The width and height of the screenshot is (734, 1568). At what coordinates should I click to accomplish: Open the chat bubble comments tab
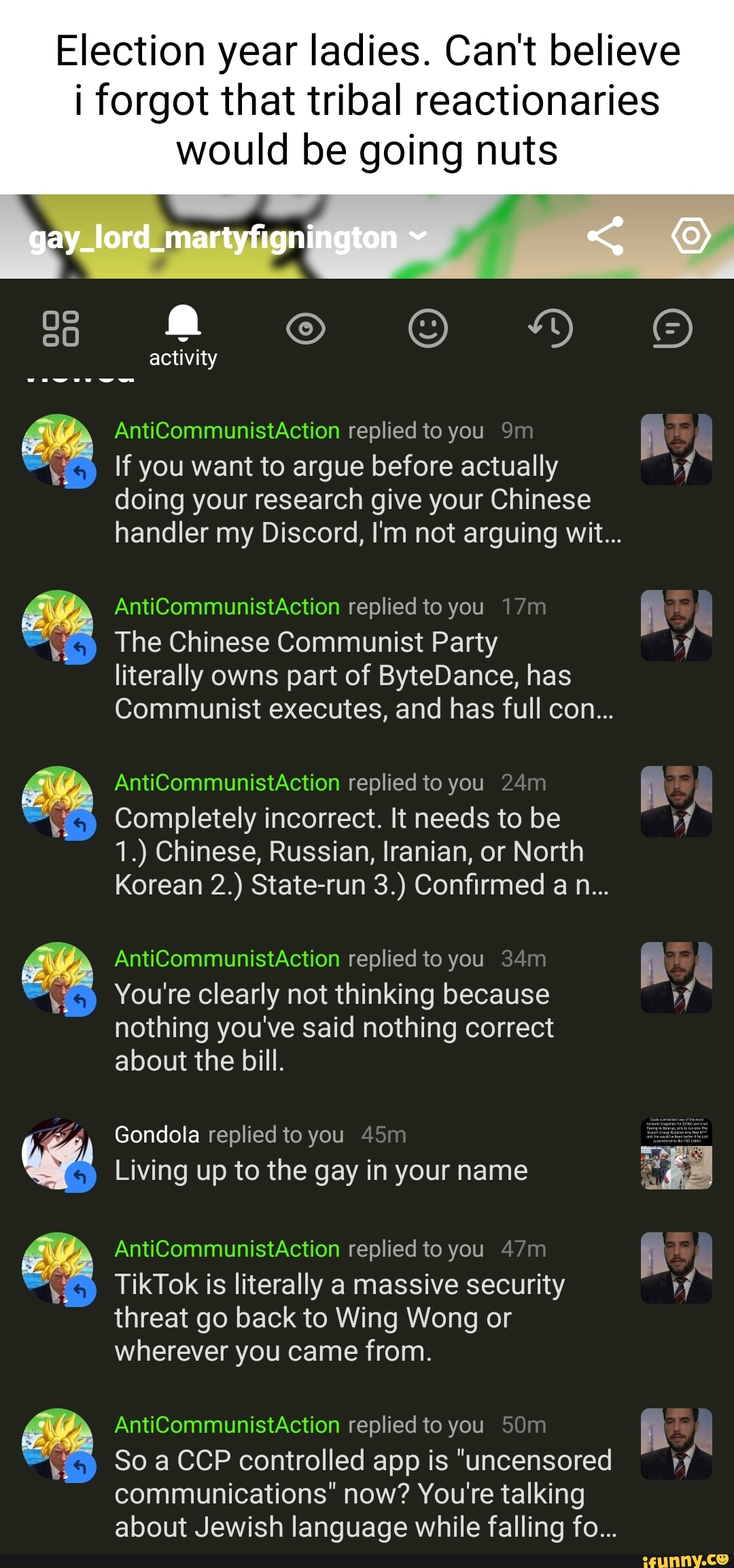tap(673, 329)
